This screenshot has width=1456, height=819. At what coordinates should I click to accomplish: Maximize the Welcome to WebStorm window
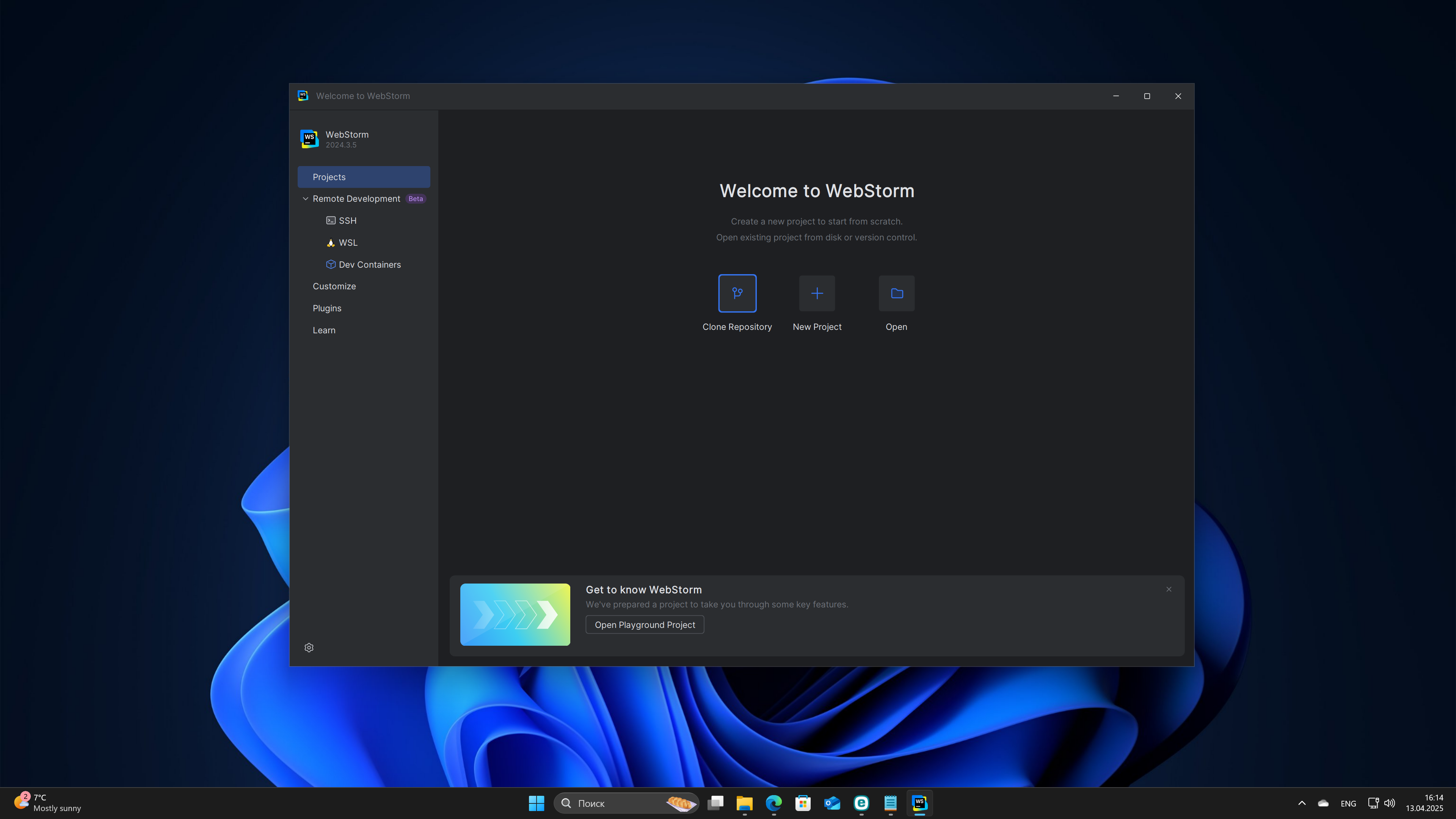click(1147, 96)
